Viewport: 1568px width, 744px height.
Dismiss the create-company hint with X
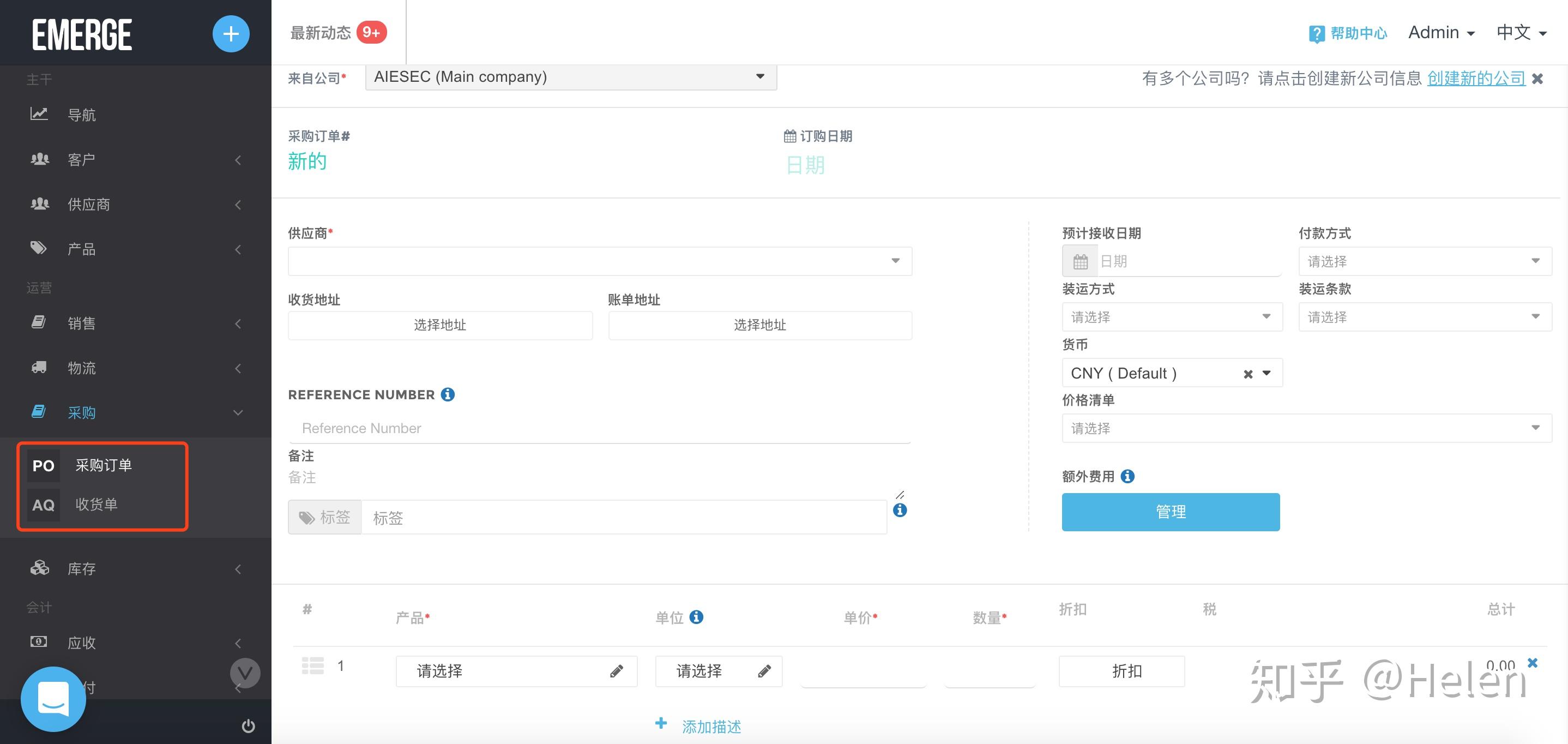[1537, 79]
